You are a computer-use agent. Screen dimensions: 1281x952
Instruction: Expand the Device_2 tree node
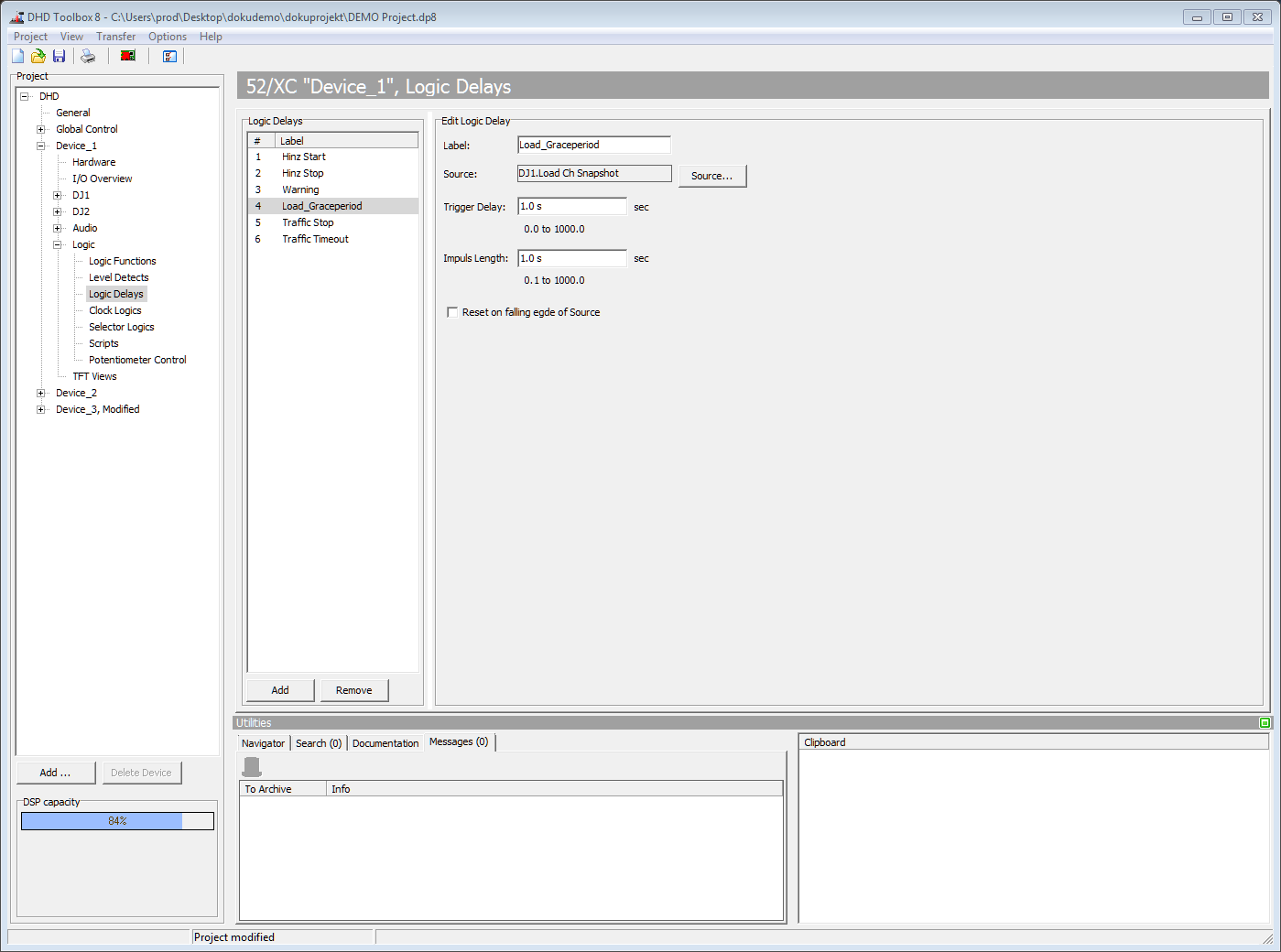tap(40, 393)
